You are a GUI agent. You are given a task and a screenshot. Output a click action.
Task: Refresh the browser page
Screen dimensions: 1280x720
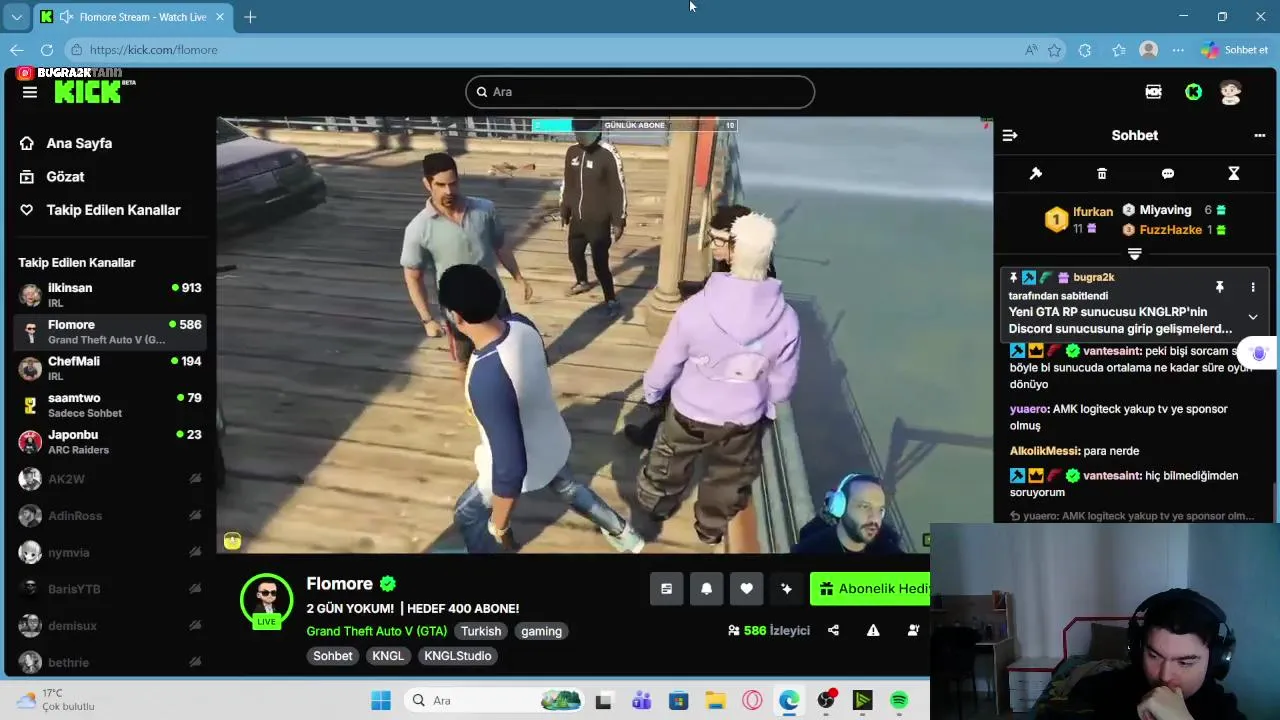47,50
